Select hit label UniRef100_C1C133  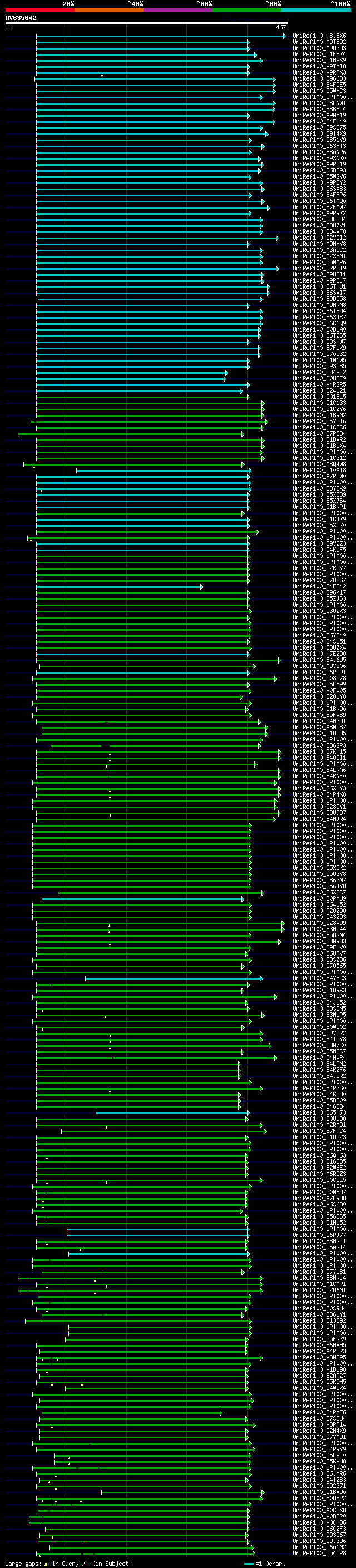319,403
